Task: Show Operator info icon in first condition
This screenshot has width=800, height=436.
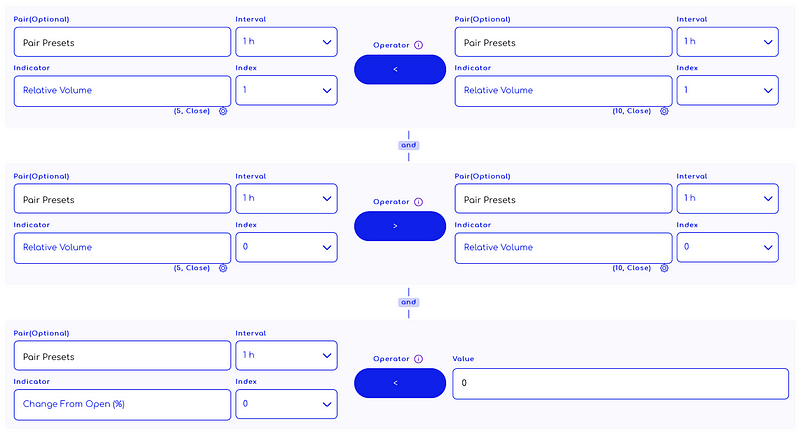Action: (x=418, y=45)
